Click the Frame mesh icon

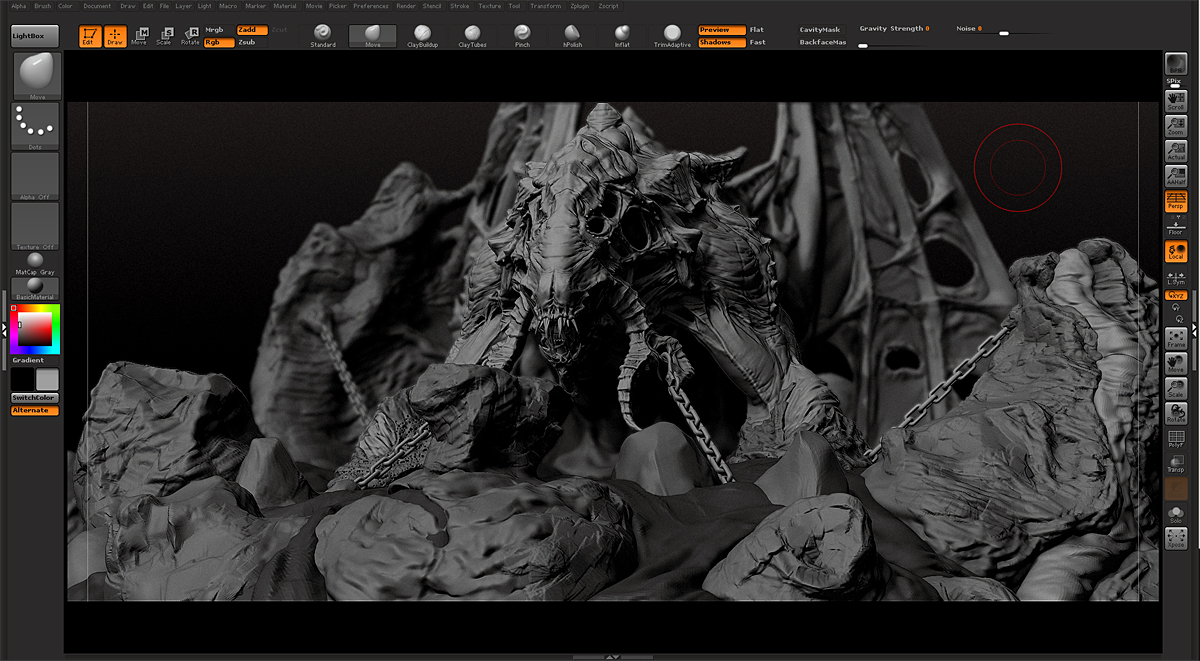tap(1176, 337)
